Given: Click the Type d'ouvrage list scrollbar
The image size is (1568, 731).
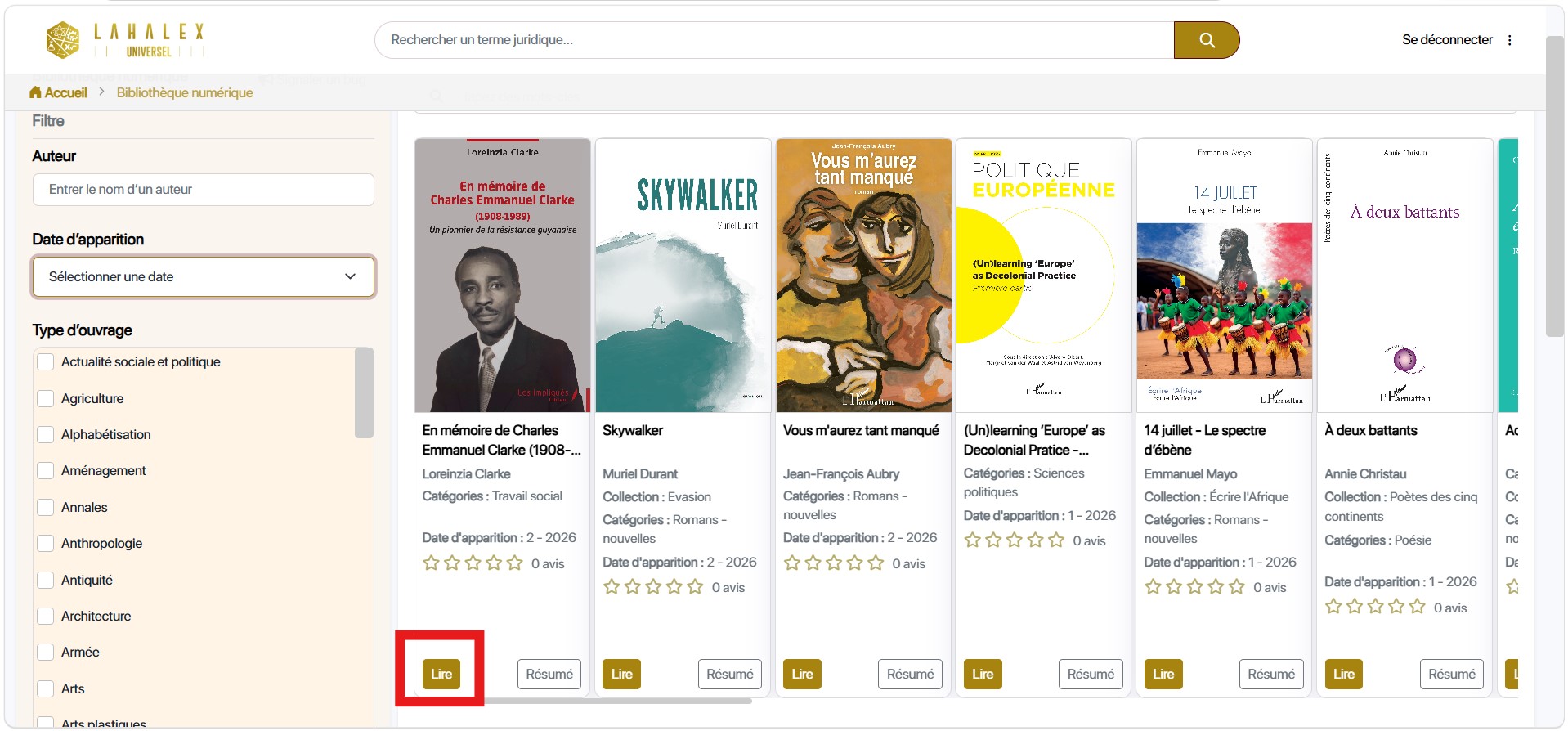Looking at the screenshot, I should [x=364, y=392].
